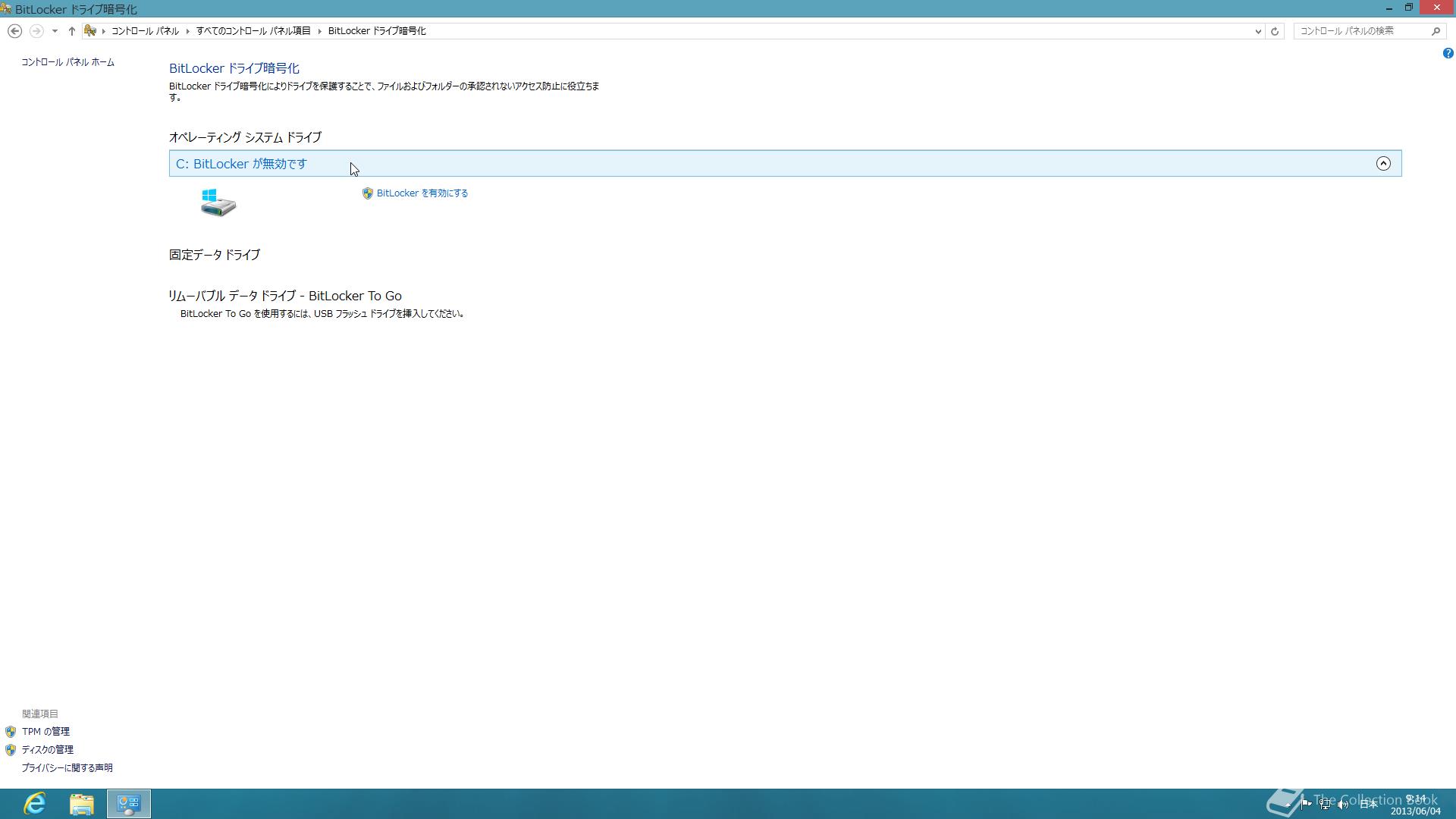The image size is (1456, 819).
Task: Click the 関連項目 label
Action: 40,714
